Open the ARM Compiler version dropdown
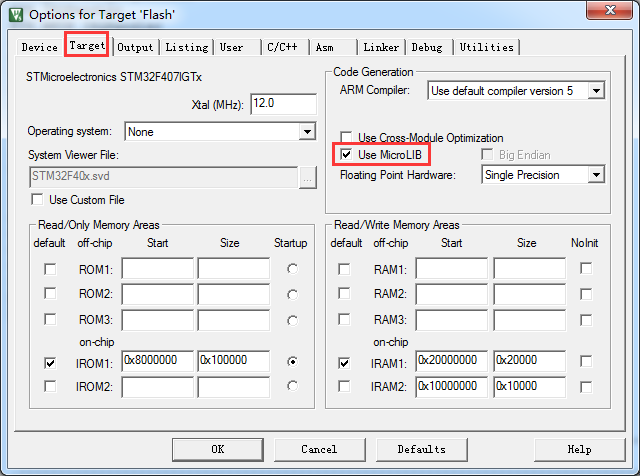 (x=596, y=91)
